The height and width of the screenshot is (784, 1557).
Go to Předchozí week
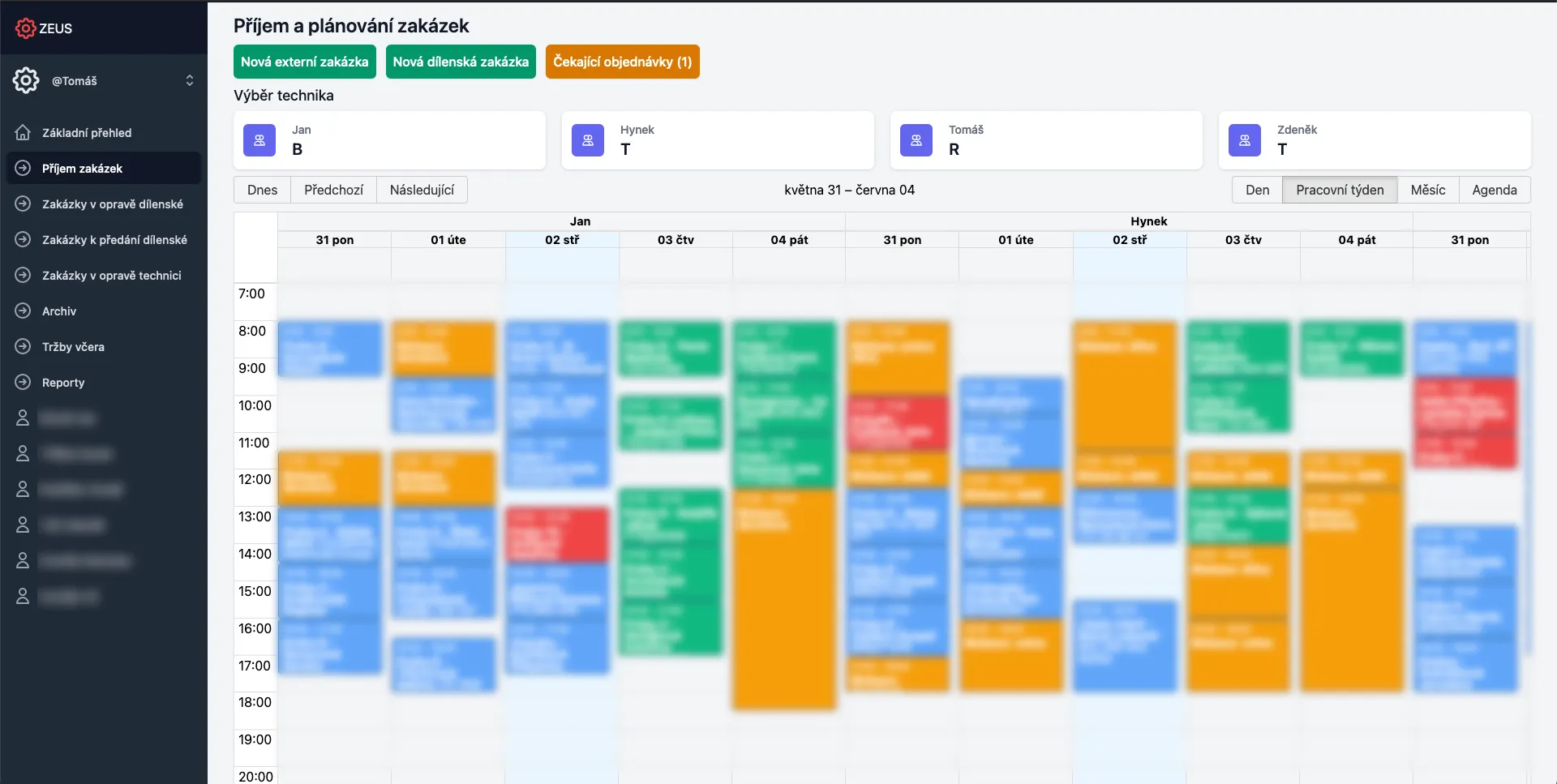point(334,190)
